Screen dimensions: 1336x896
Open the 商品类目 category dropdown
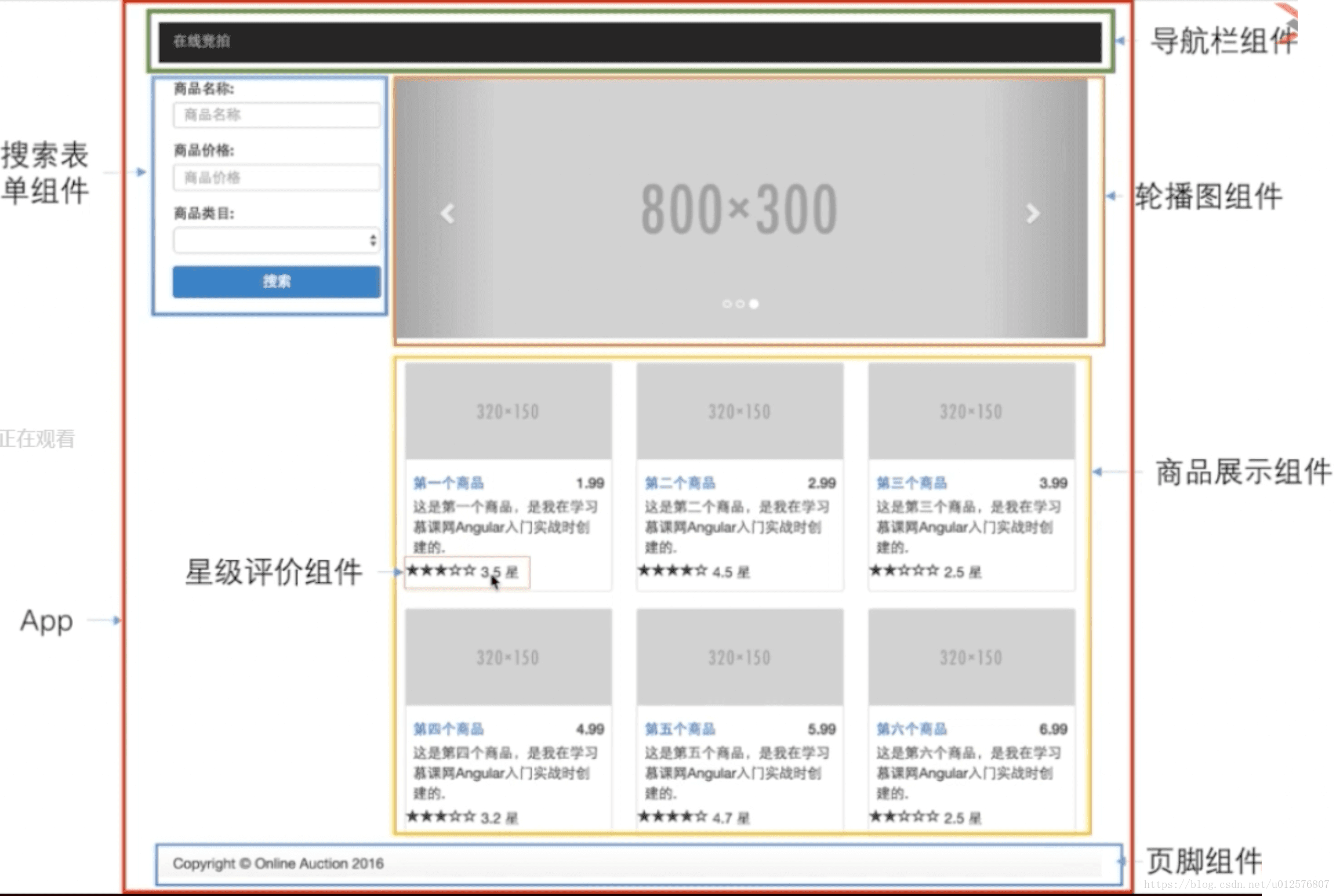[x=277, y=240]
